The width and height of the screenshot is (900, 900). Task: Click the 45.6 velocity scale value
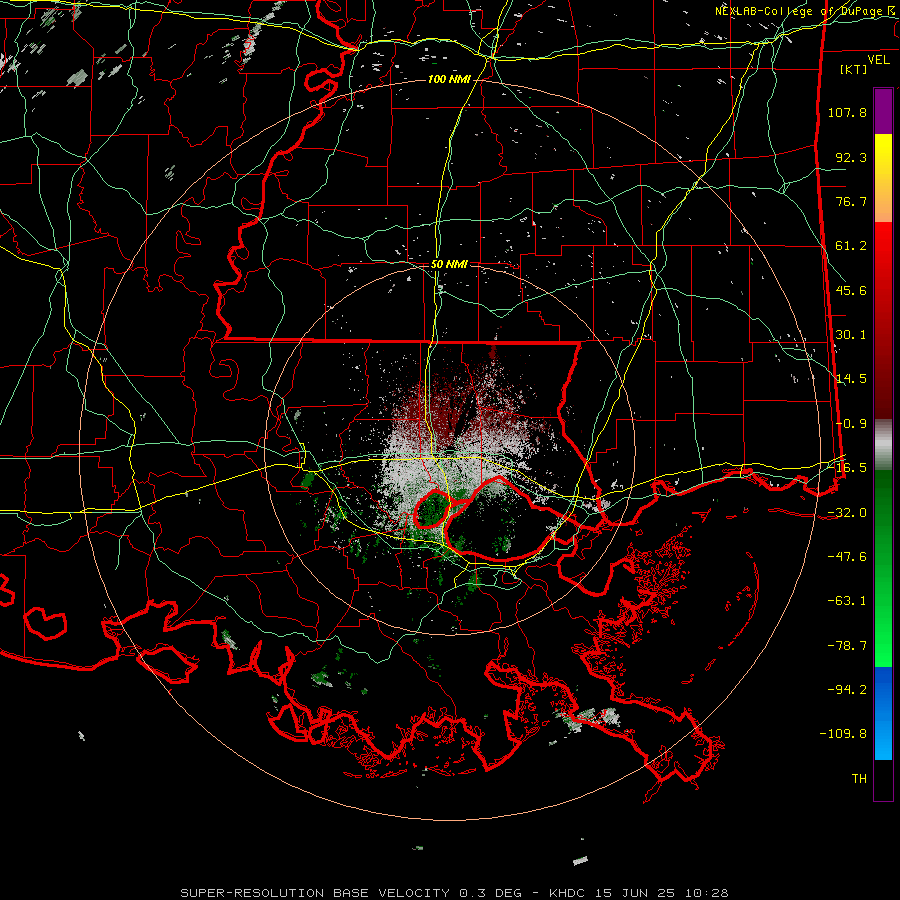click(851, 290)
